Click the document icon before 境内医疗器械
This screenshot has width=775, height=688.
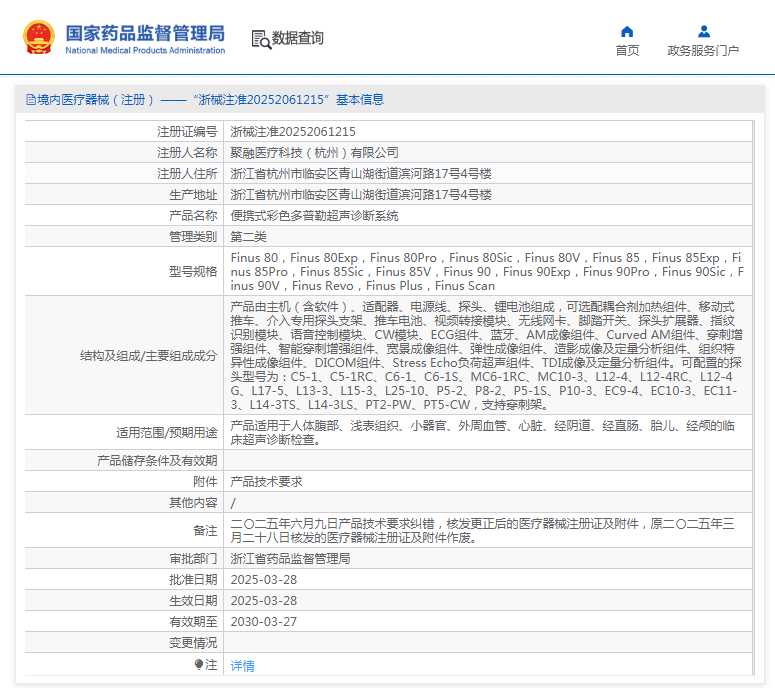29,100
